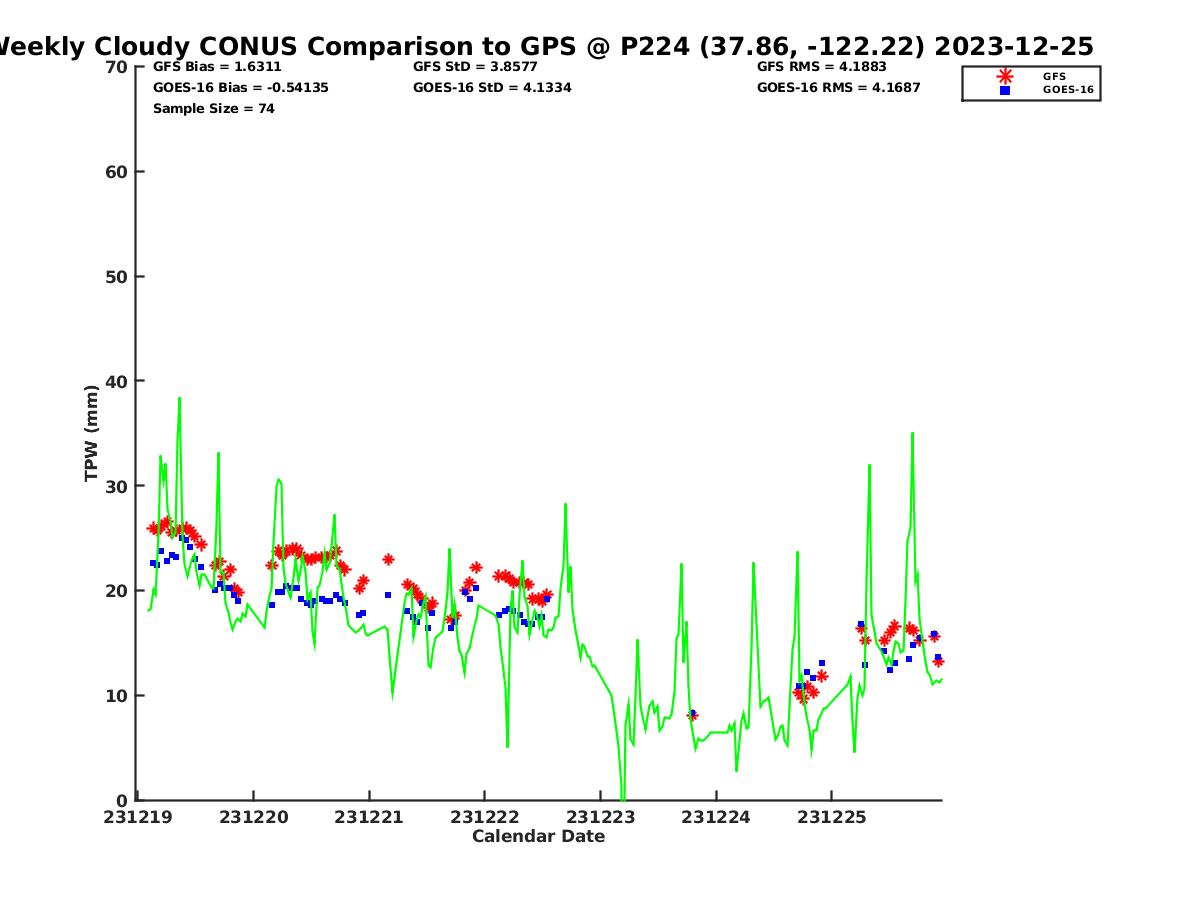Click the Calendar Date x-axis label
The height and width of the screenshot is (900, 1200).
(x=538, y=836)
